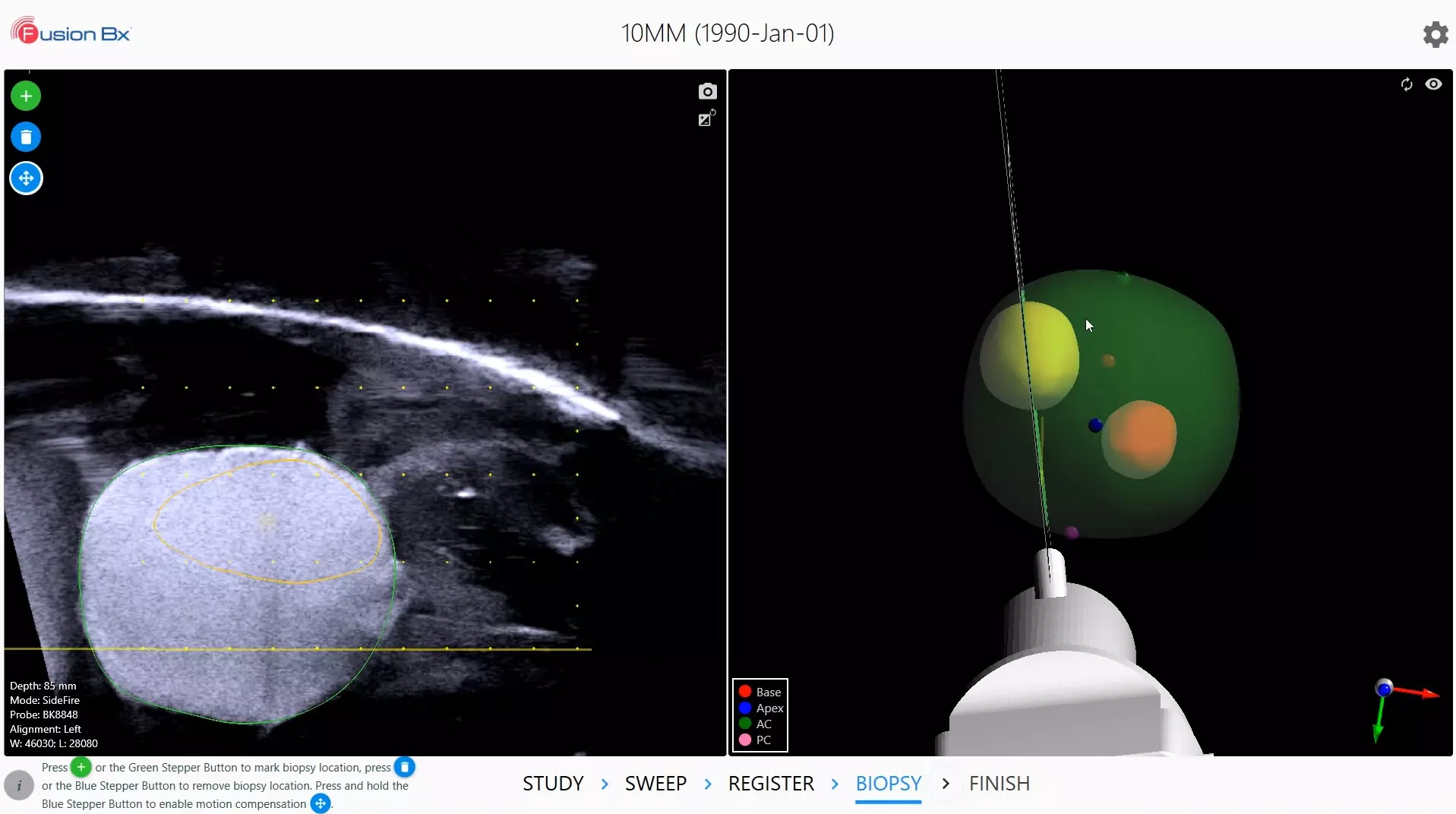Open settings with the gear icon
Screen dimensions: 1456x814
coord(1435,34)
